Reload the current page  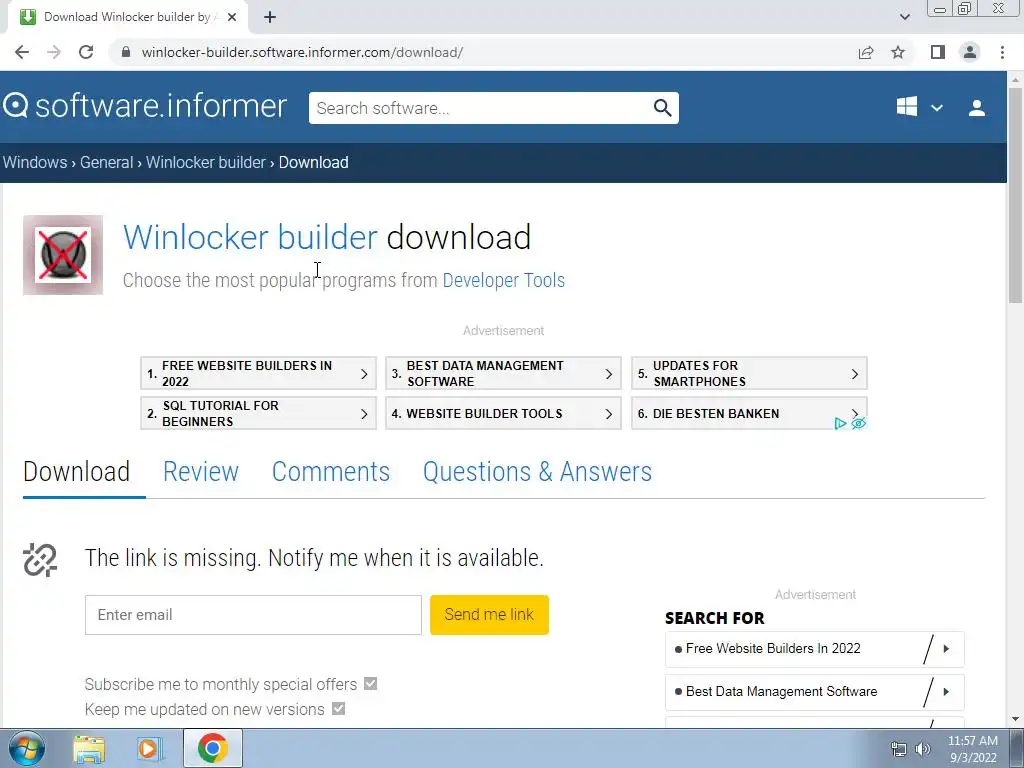pyautogui.click(x=86, y=52)
